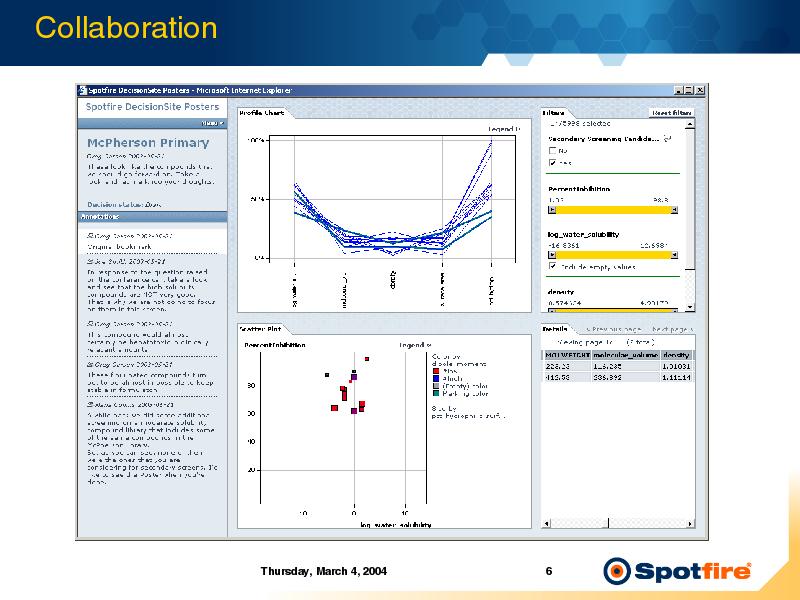Click the Reset filters button
Screen dimensions: 800x600
coord(671,113)
